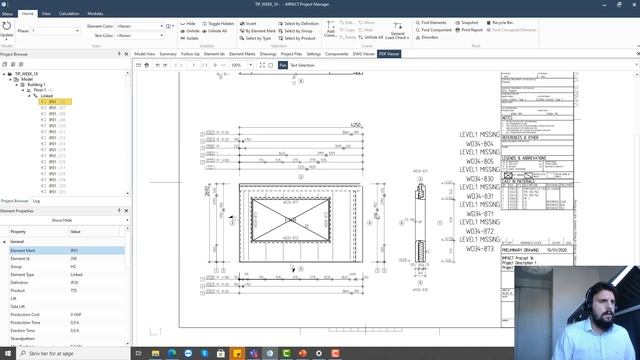640x360 pixels.
Task: Open the DWG Viewer tab
Action: (x=363, y=54)
